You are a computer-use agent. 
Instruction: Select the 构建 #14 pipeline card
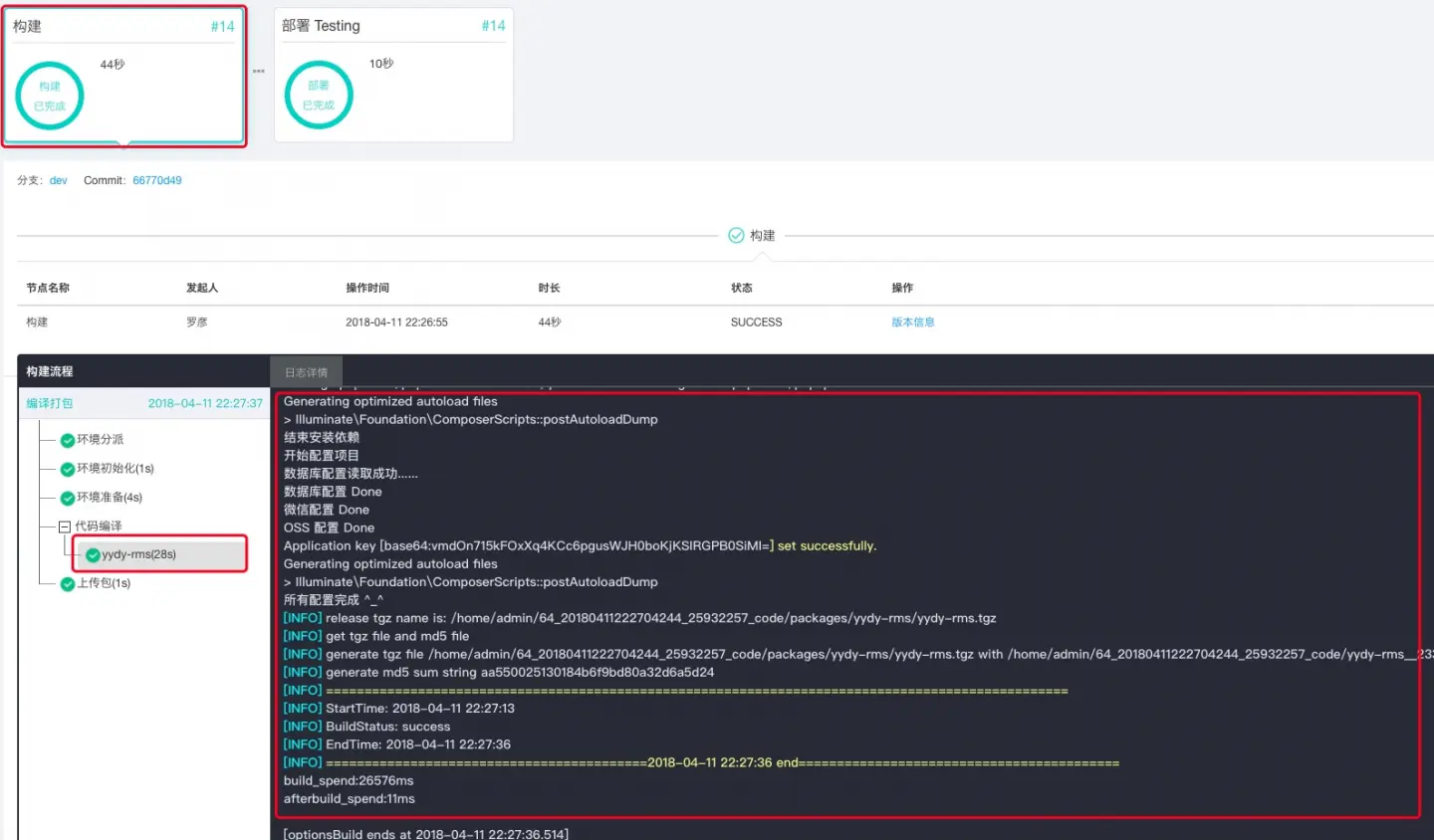(x=124, y=76)
